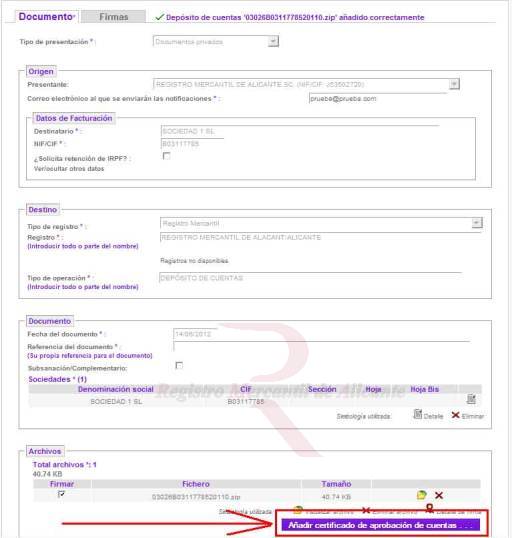Click the Detalle icon under Sociedades
Image resolution: width=512 pixels, height=538 pixels.
tap(418, 414)
